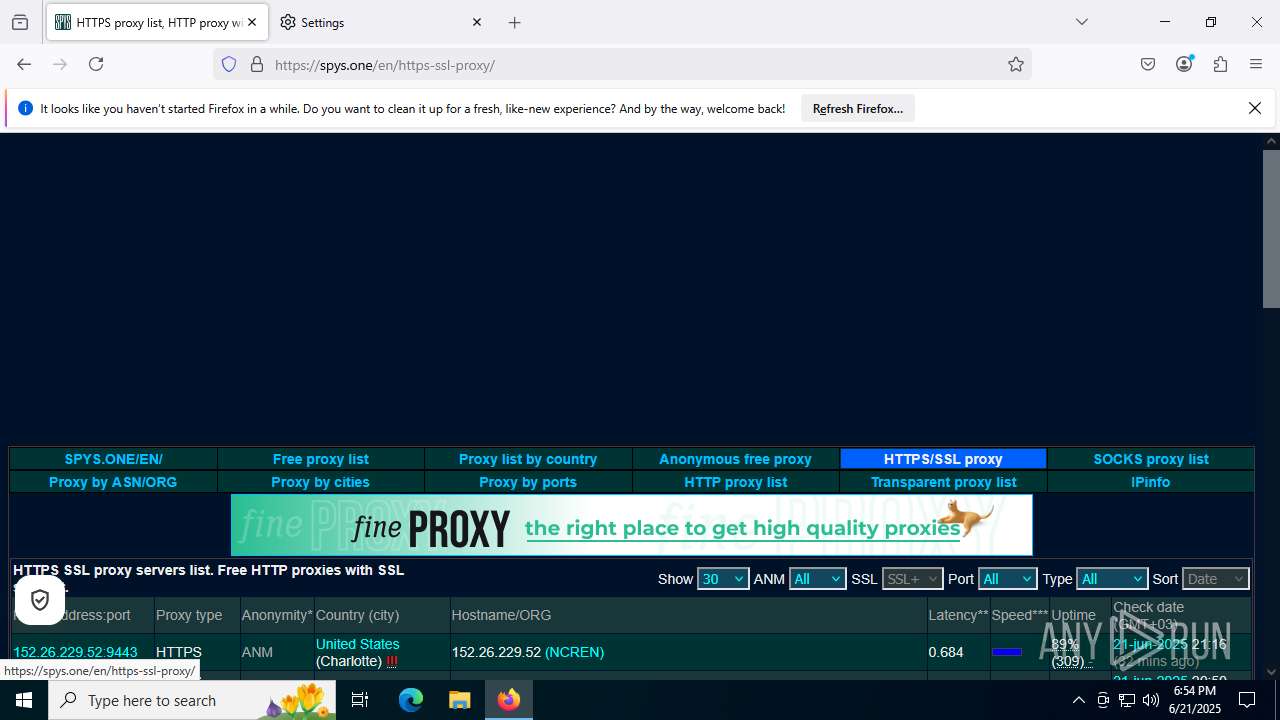Close the HTTPS proxy list tab

pos(252,22)
